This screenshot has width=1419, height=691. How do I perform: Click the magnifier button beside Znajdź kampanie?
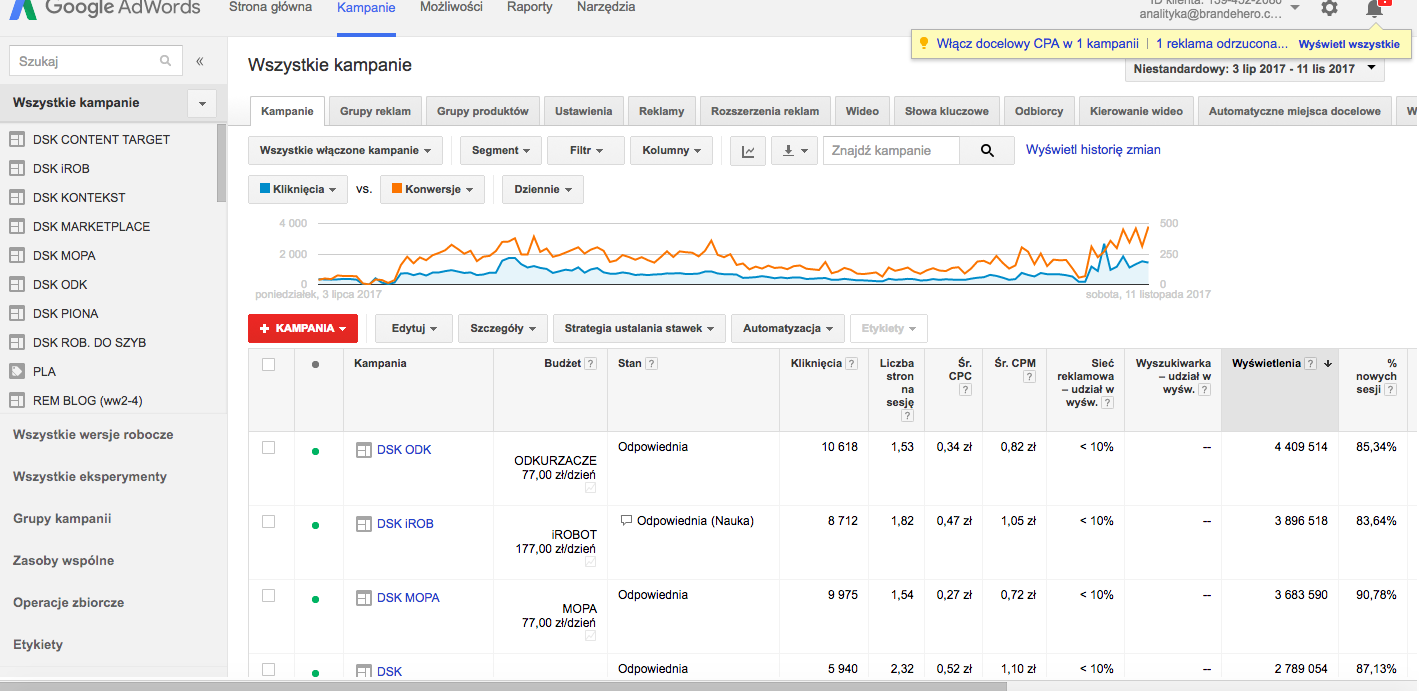click(x=987, y=151)
